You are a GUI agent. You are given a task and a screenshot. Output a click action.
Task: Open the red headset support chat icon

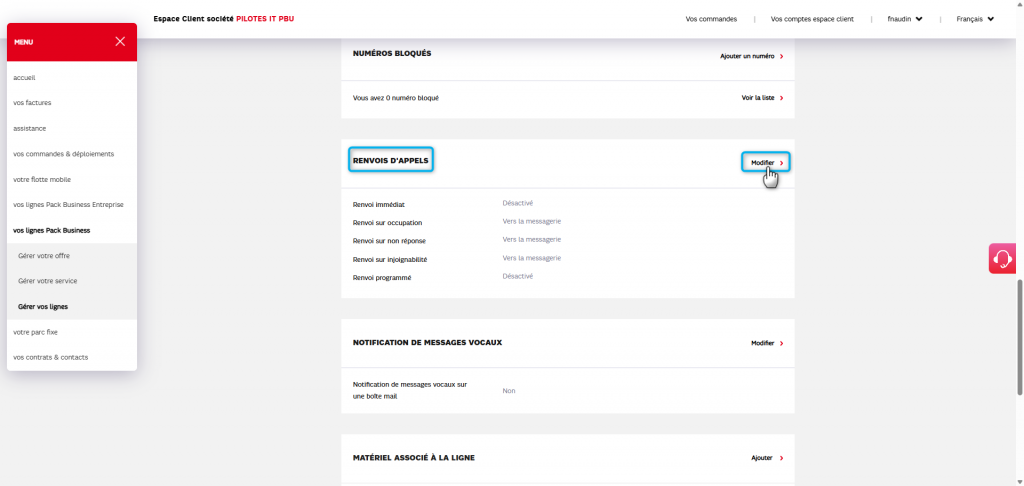coord(1002,258)
